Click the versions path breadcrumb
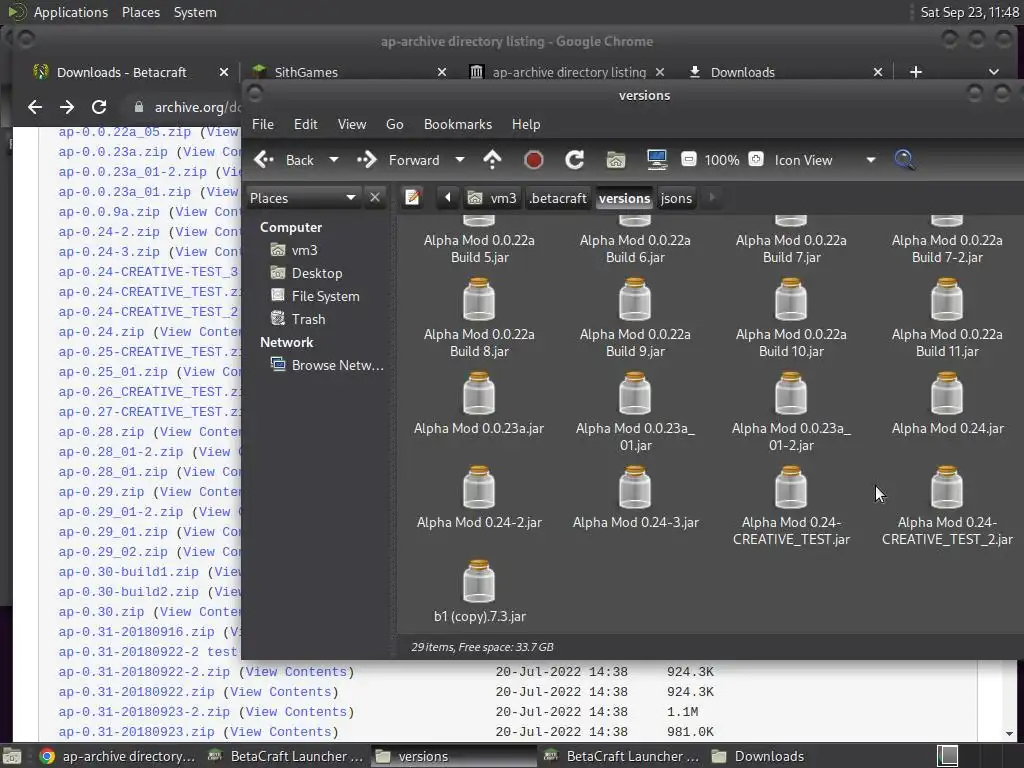Image resolution: width=1024 pixels, height=768 pixels. click(x=624, y=198)
